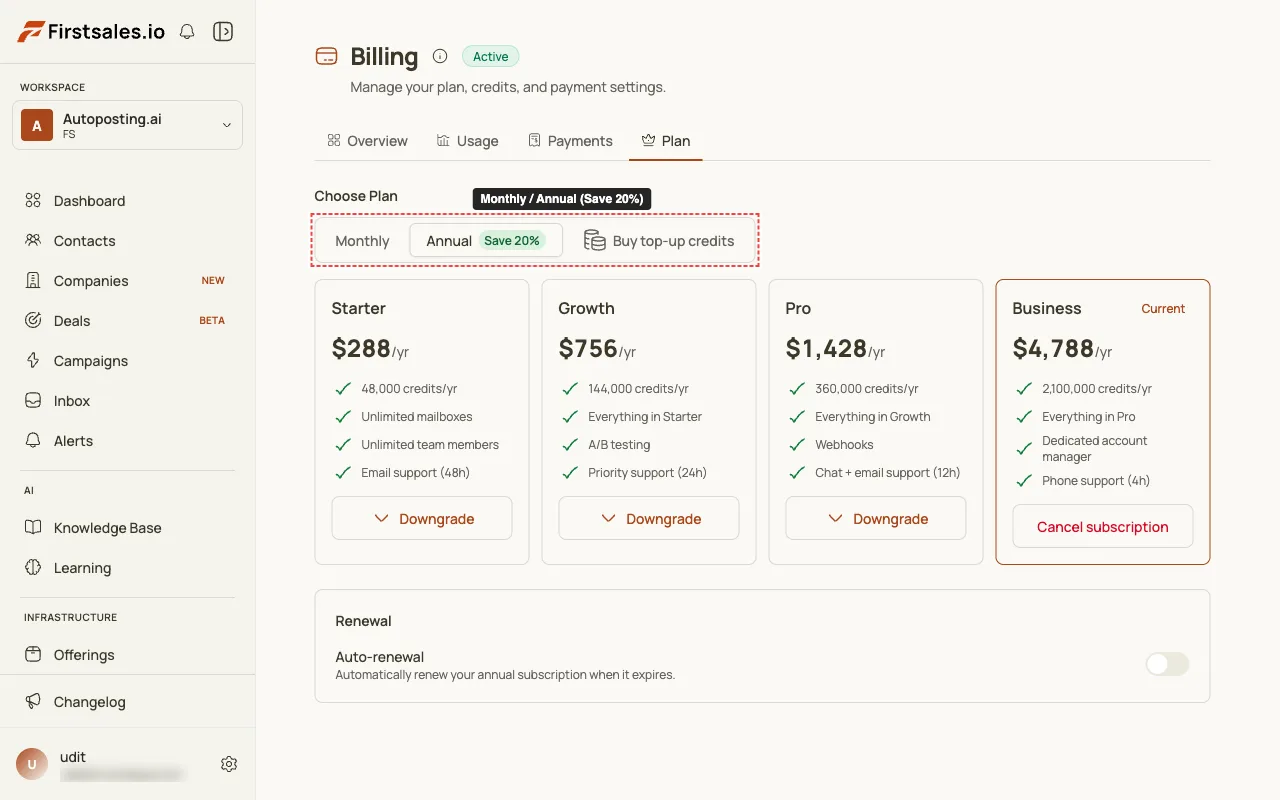
Task: Click 'Phone support (4h)' text
Action: click(1096, 481)
